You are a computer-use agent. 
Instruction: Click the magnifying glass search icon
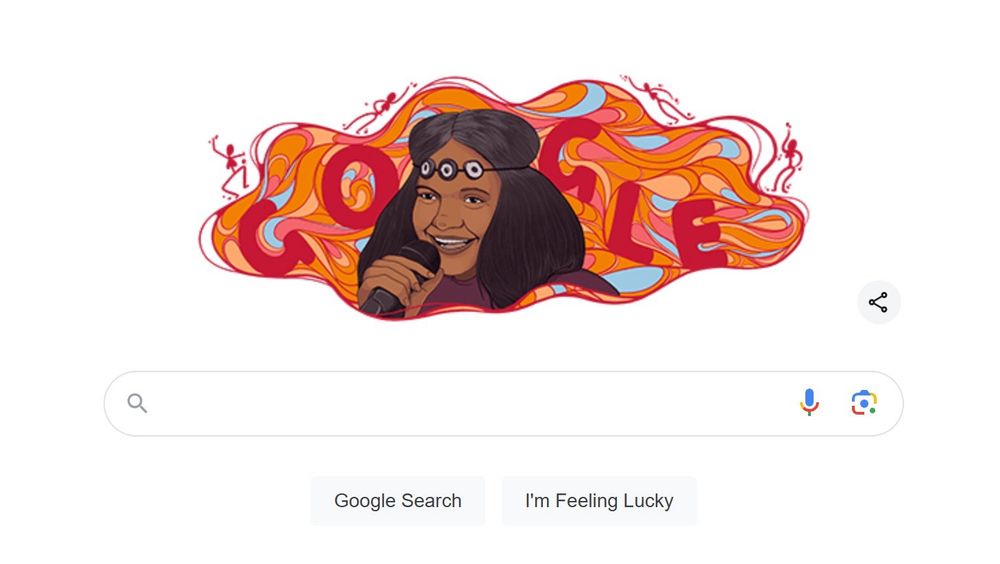click(137, 403)
